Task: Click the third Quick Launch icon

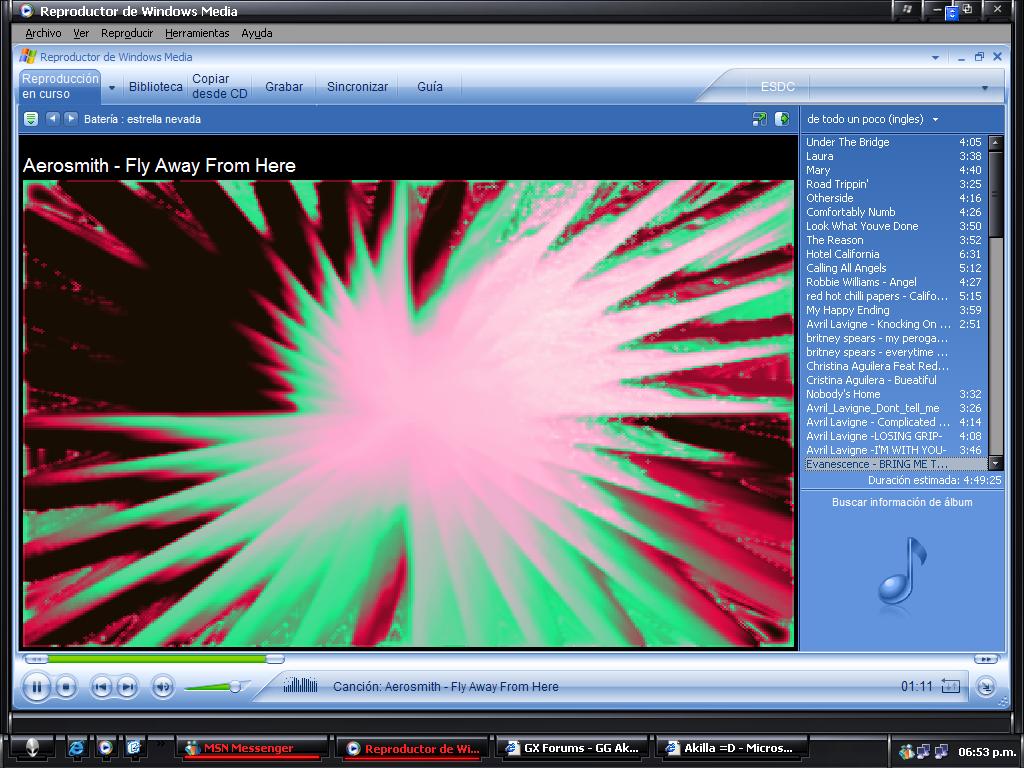Action: click(x=134, y=748)
